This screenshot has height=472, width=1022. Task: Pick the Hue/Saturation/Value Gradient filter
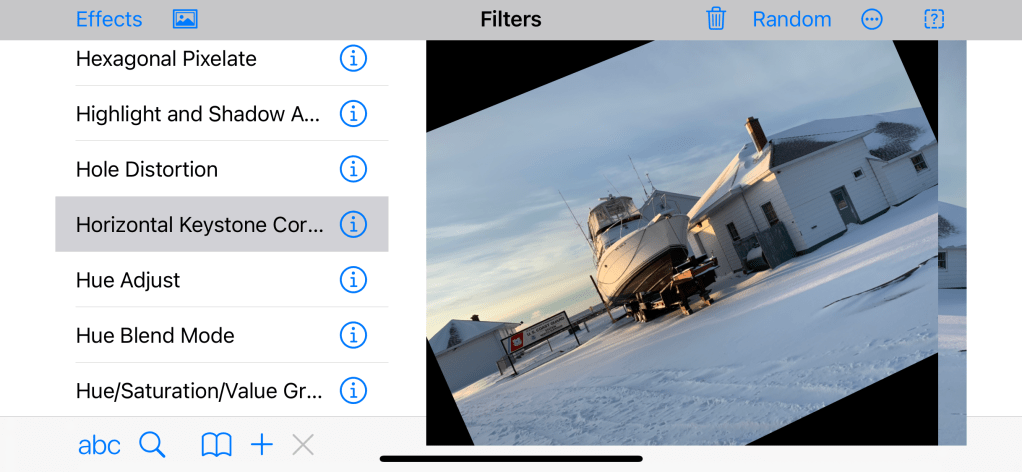click(x=200, y=391)
